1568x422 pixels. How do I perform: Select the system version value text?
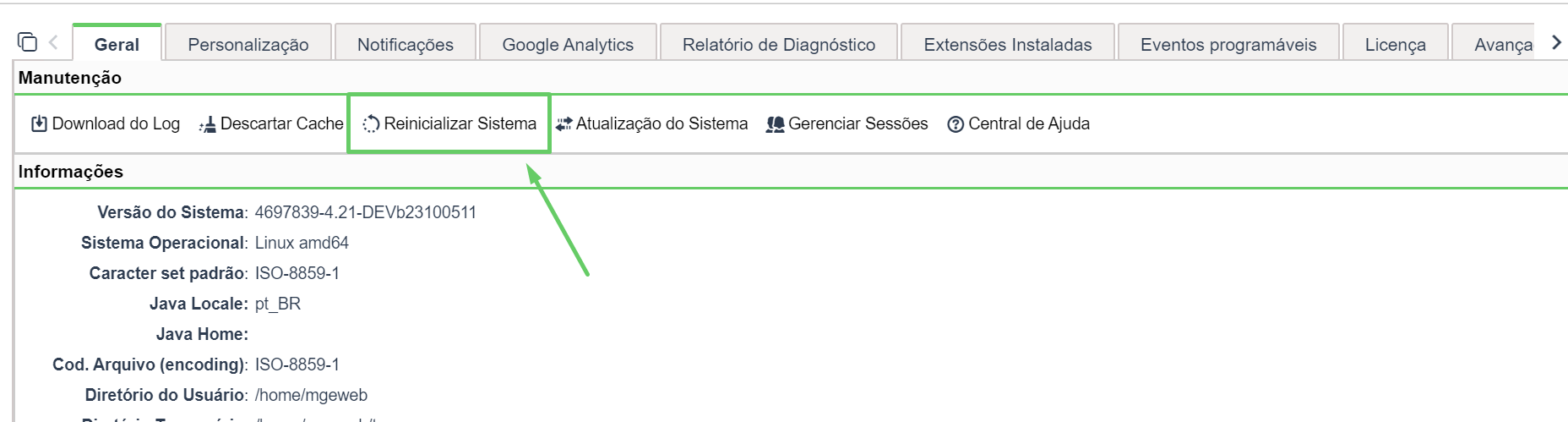coord(366,212)
